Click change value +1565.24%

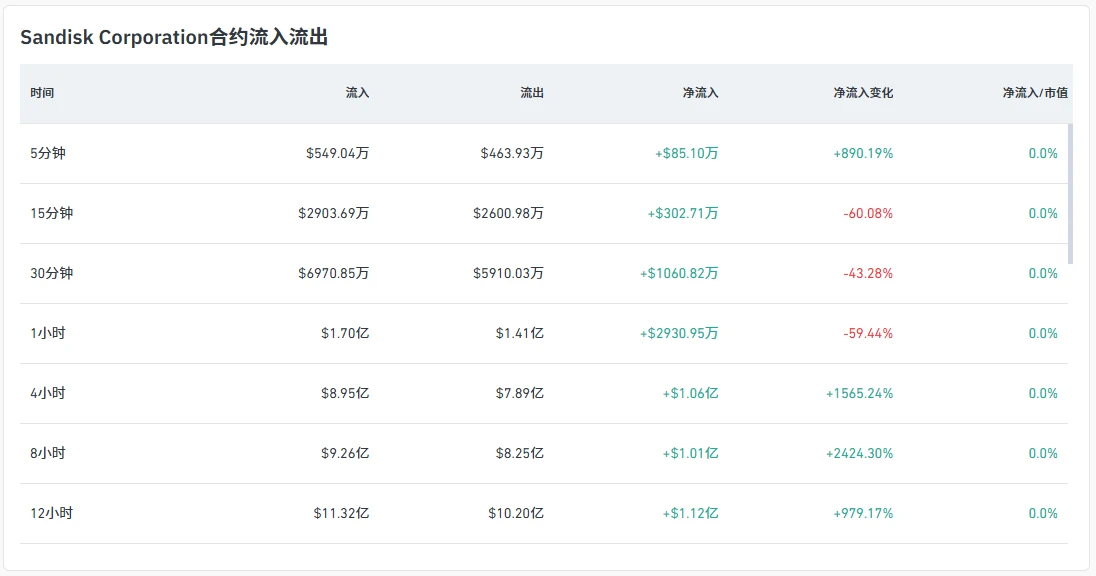[860, 394]
